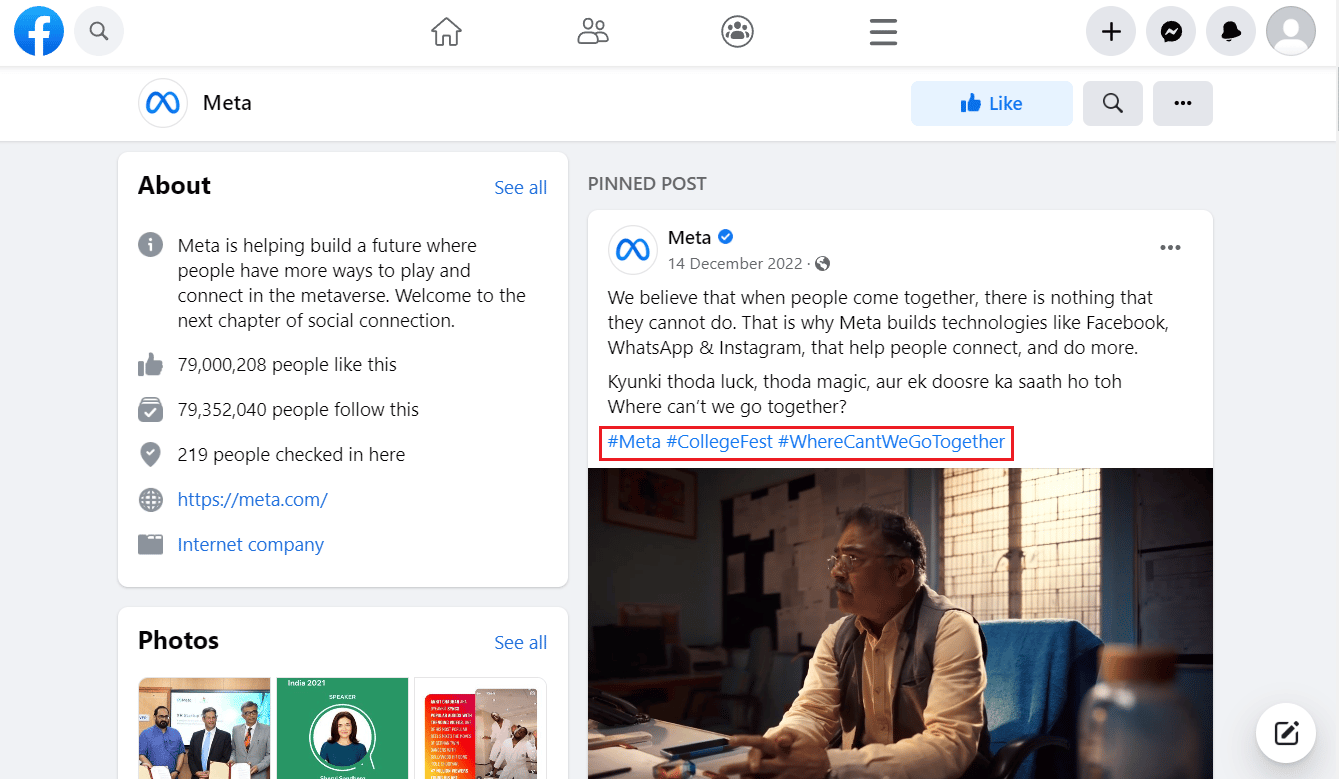Click the check-in pin icon
This screenshot has height=779, width=1339.
(x=150, y=455)
